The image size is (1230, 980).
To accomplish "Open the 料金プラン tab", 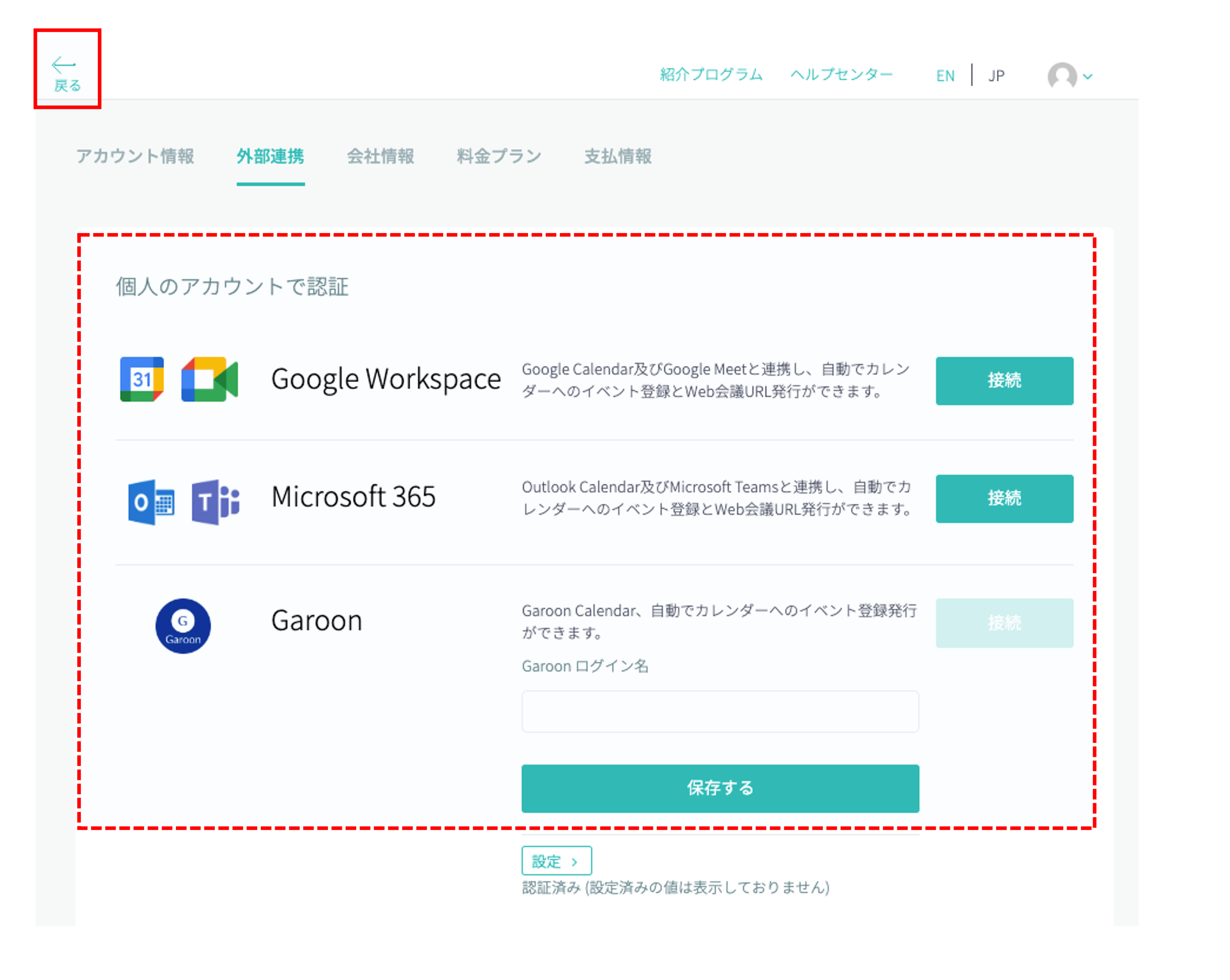I will (x=499, y=156).
